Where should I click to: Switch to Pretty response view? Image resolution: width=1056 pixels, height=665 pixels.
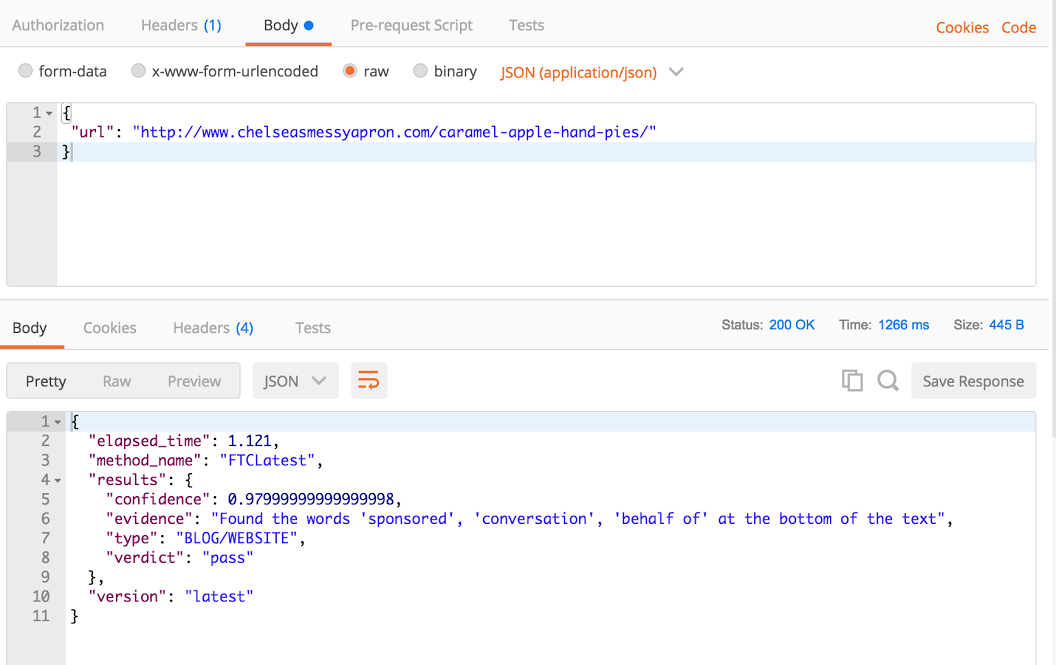46,381
